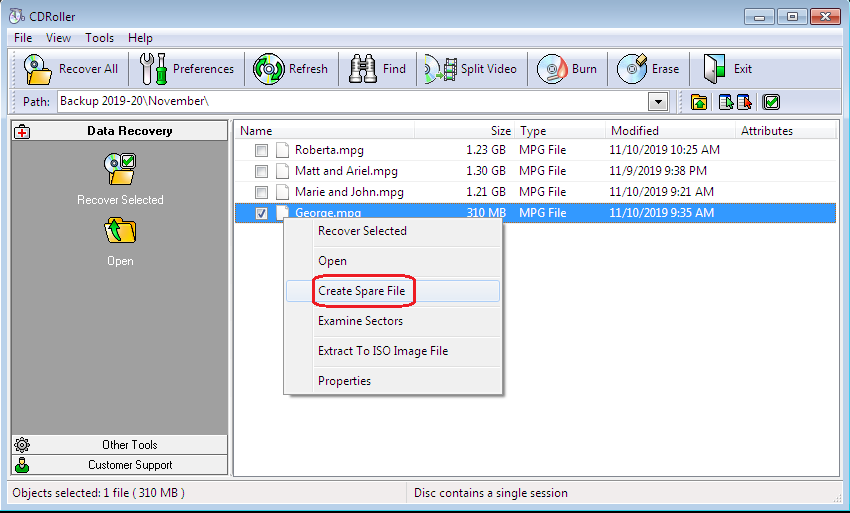Click the Other Tools gear icon
Image resolution: width=850 pixels, height=513 pixels.
(x=22, y=445)
